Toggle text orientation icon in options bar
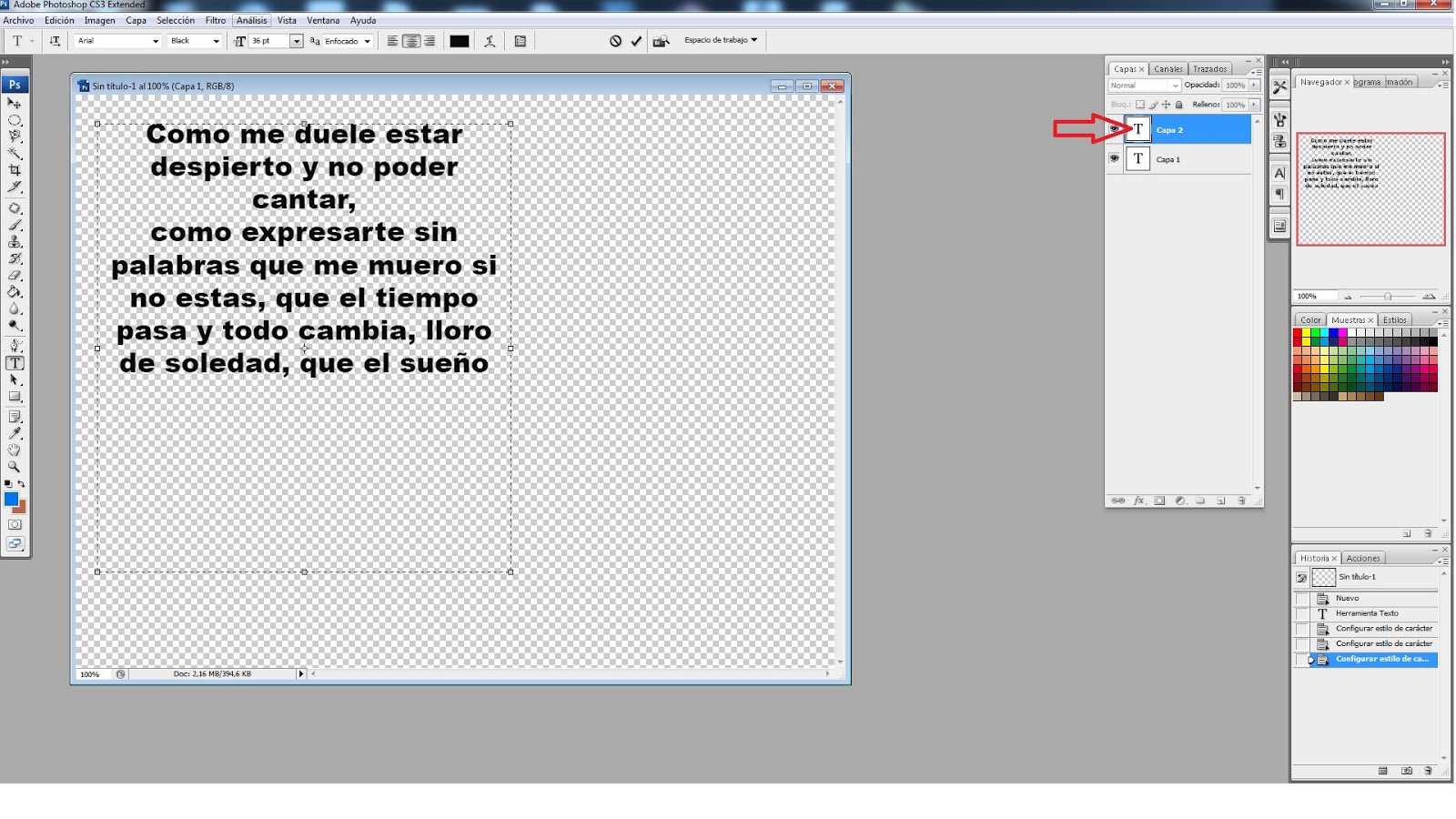 [55, 41]
